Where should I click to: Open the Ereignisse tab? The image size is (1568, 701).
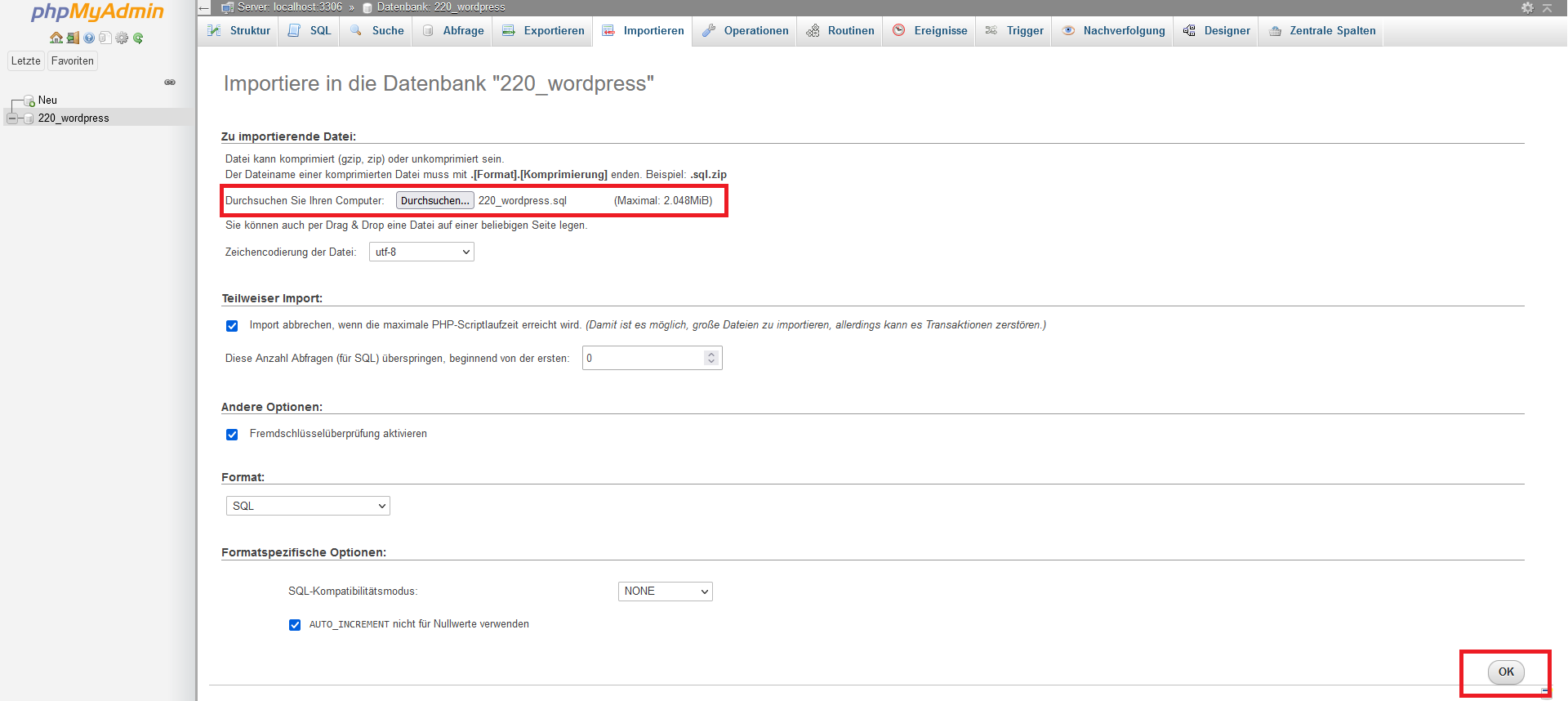tap(929, 31)
